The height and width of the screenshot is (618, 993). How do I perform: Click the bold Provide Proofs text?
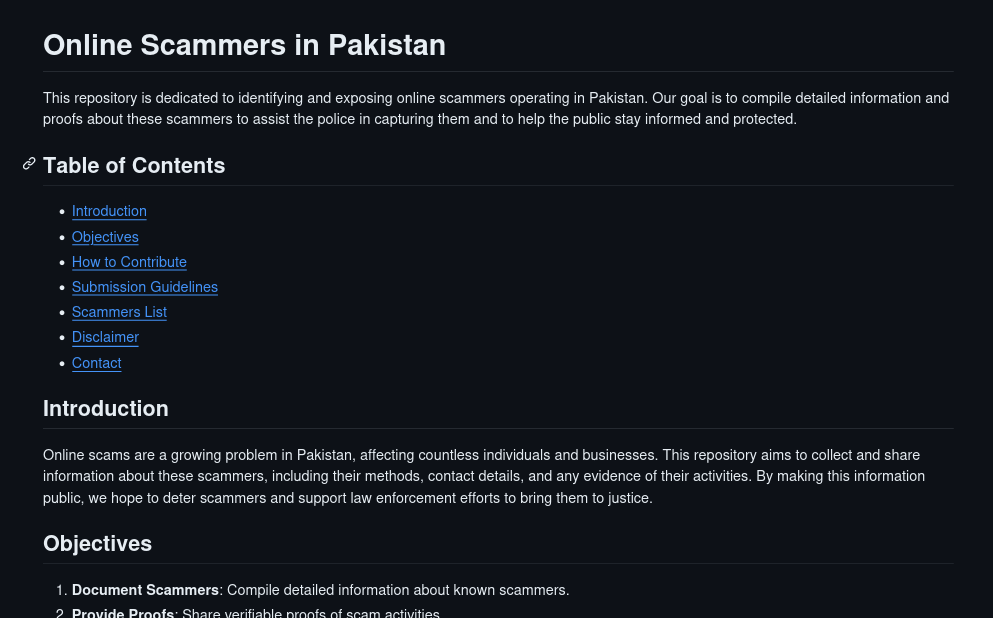point(123,613)
